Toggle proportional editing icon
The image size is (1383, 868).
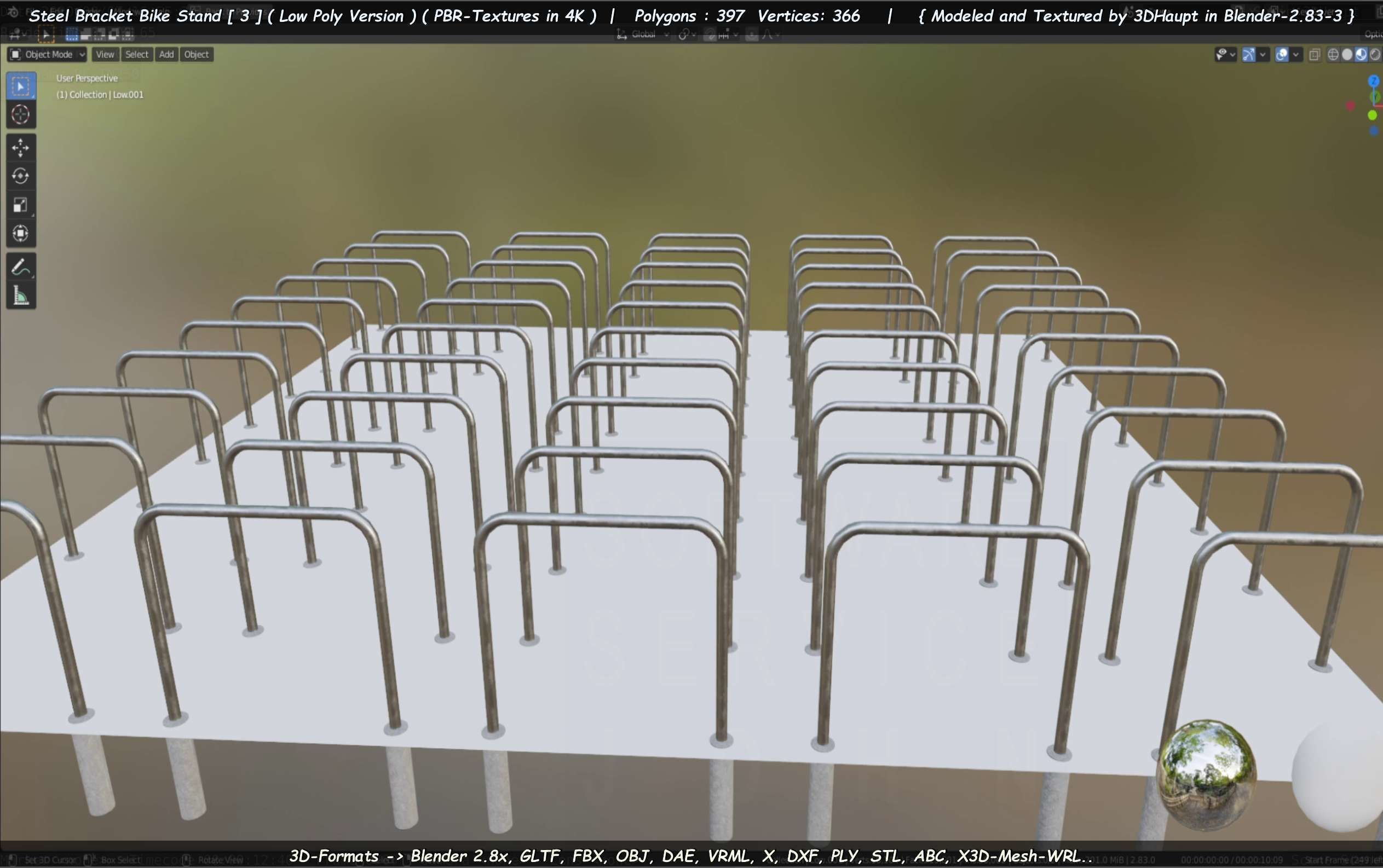point(752,34)
